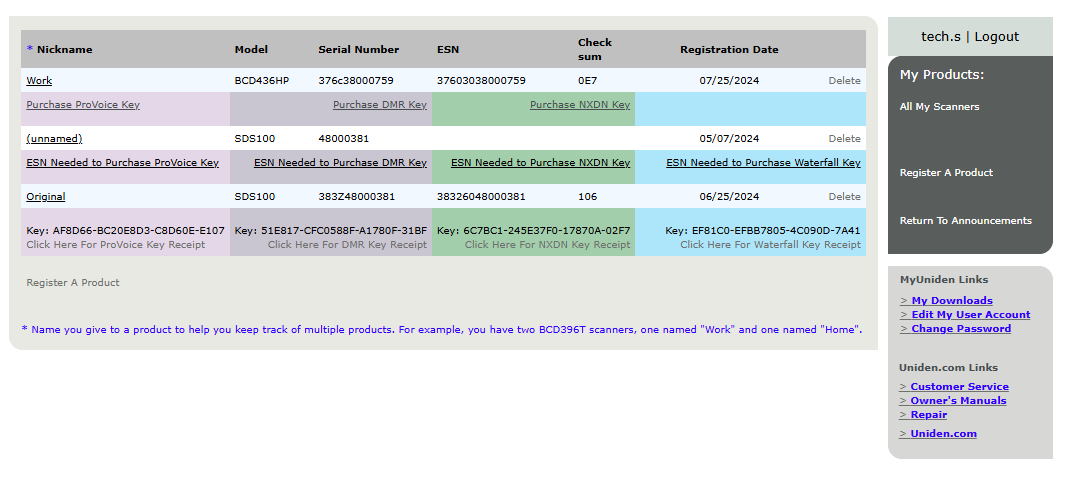The height and width of the screenshot is (482, 1085).
Task: Select registration date 05/07/2024
Action: pyautogui.click(x=729, y=138)
